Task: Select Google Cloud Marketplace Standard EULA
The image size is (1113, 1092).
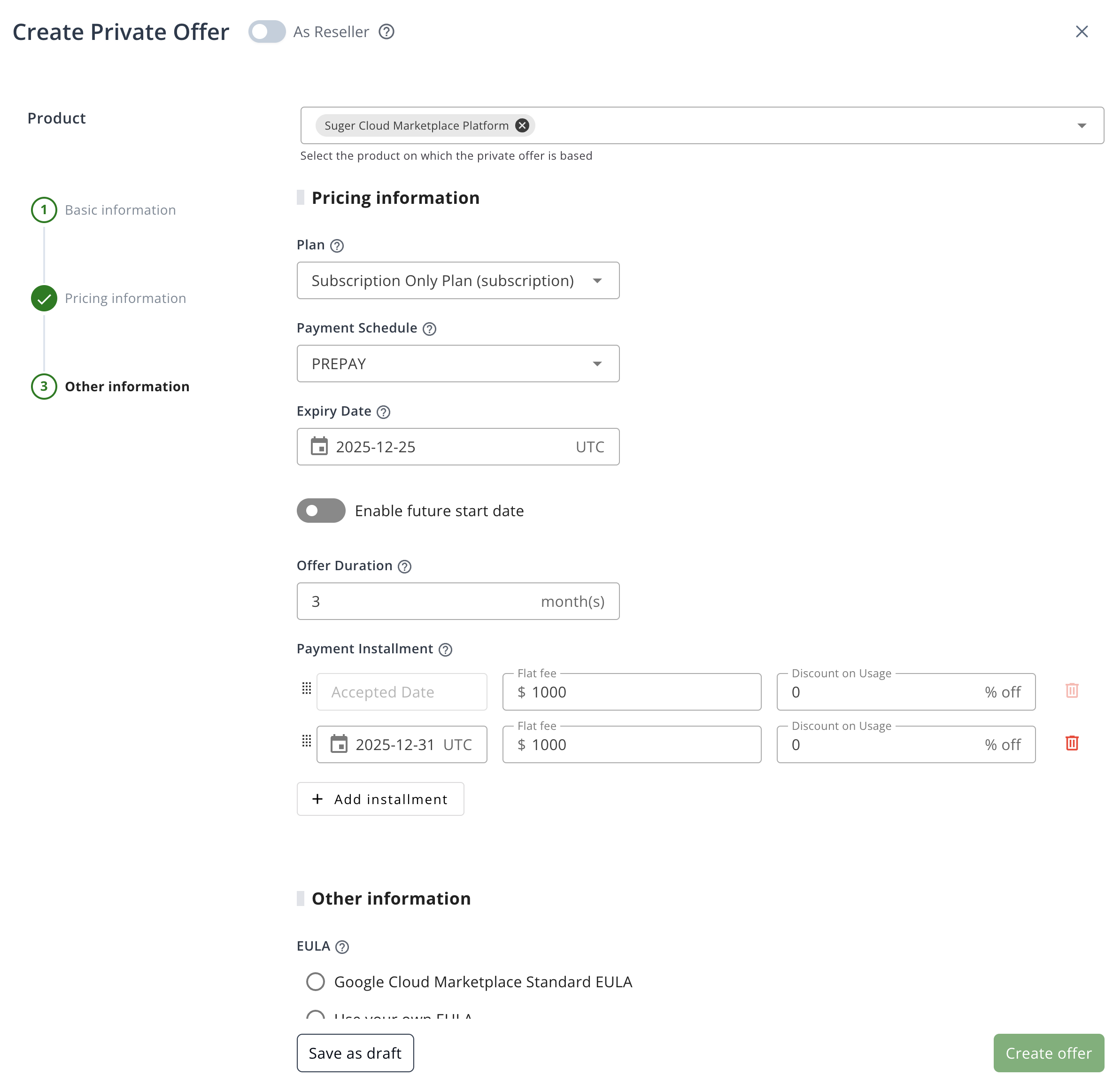Action: click(x=316, y=981)
